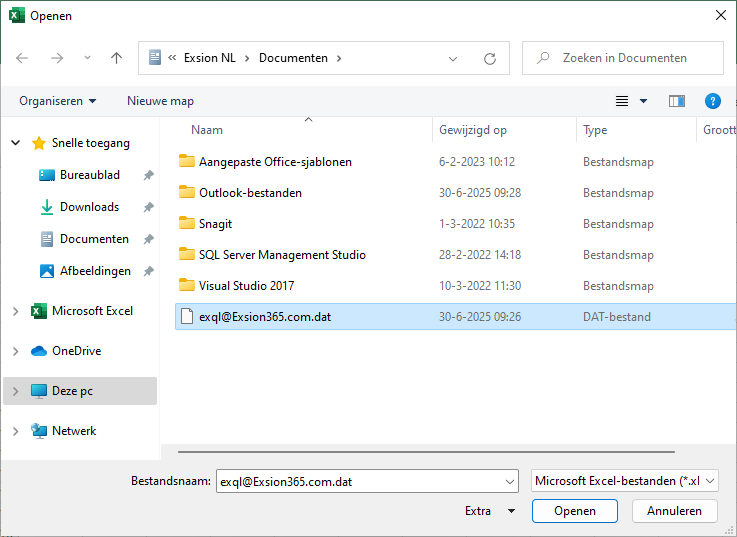This screenshot has height=537, width=737.
Task: Change view with the list view icon
Action: 622,101
